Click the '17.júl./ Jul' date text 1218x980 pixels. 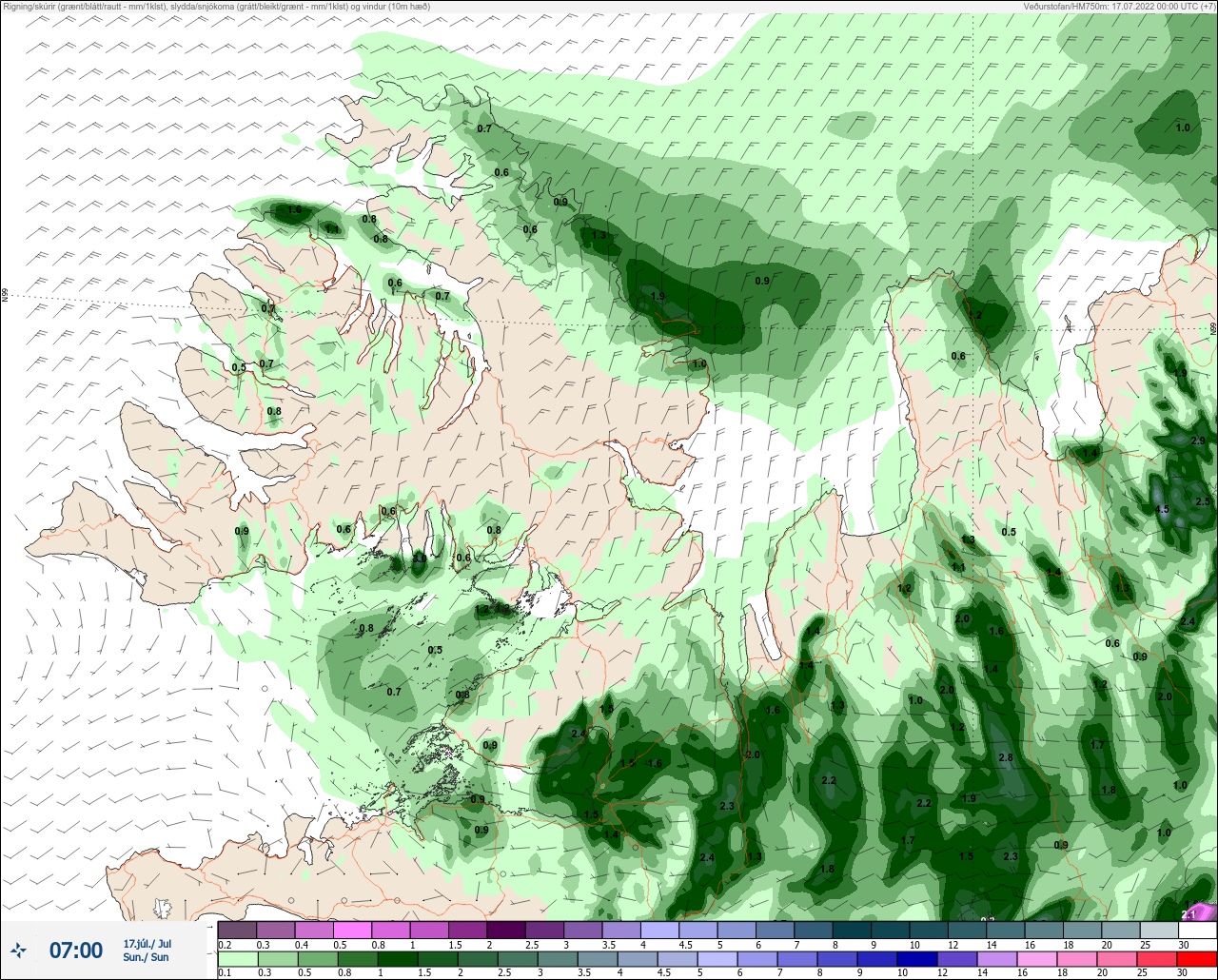coord(147,943)
